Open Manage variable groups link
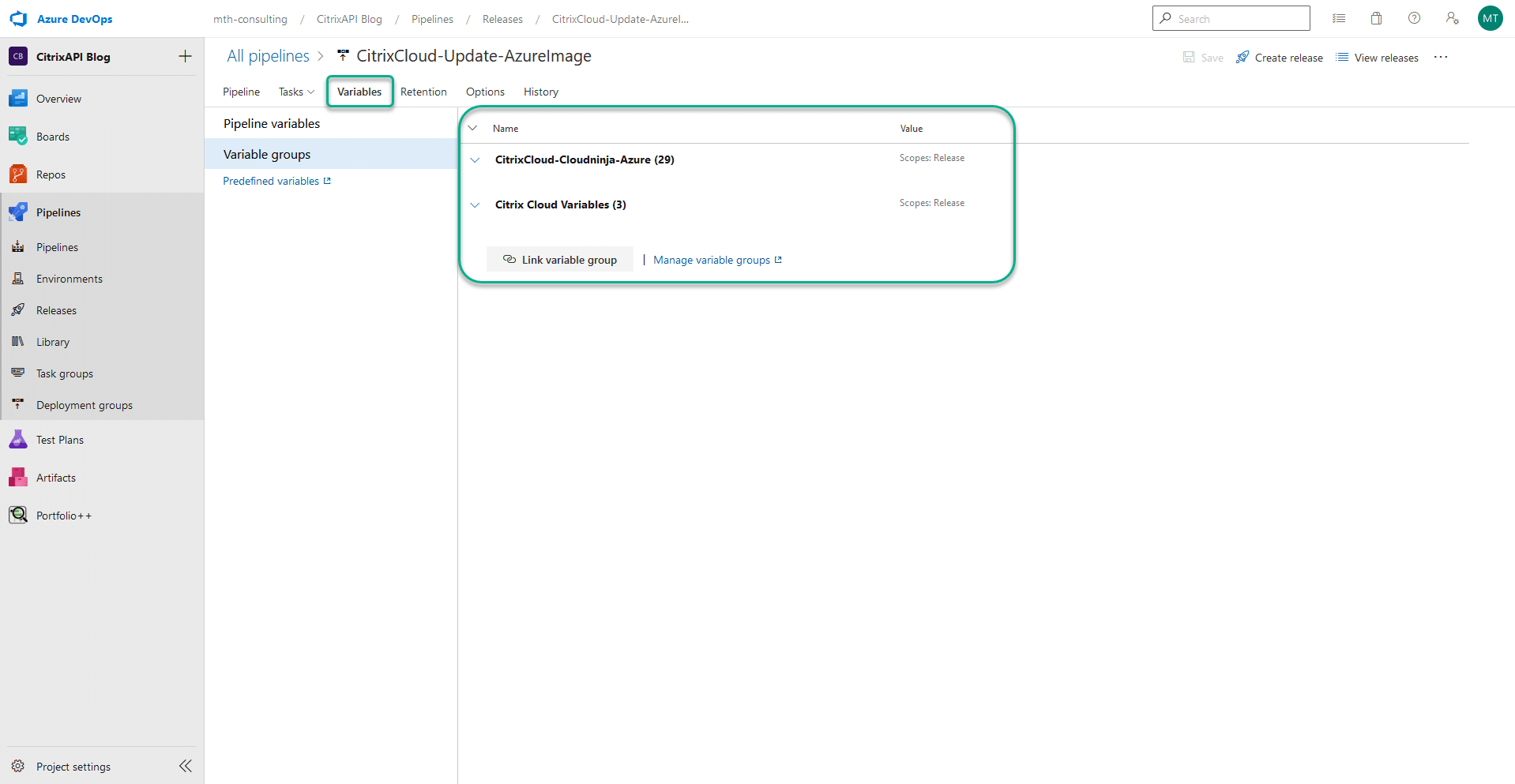This screenshot has height=784, width=1515. coord(717,260)
